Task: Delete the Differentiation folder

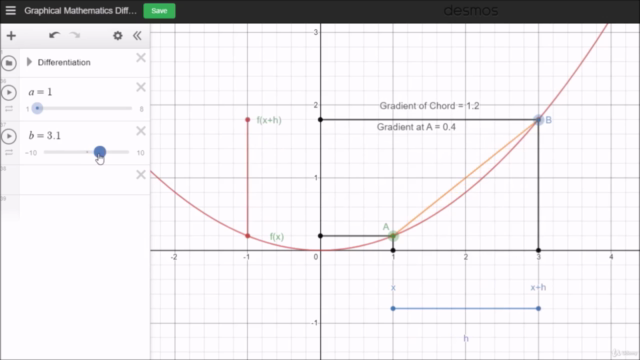Action: 141,58
